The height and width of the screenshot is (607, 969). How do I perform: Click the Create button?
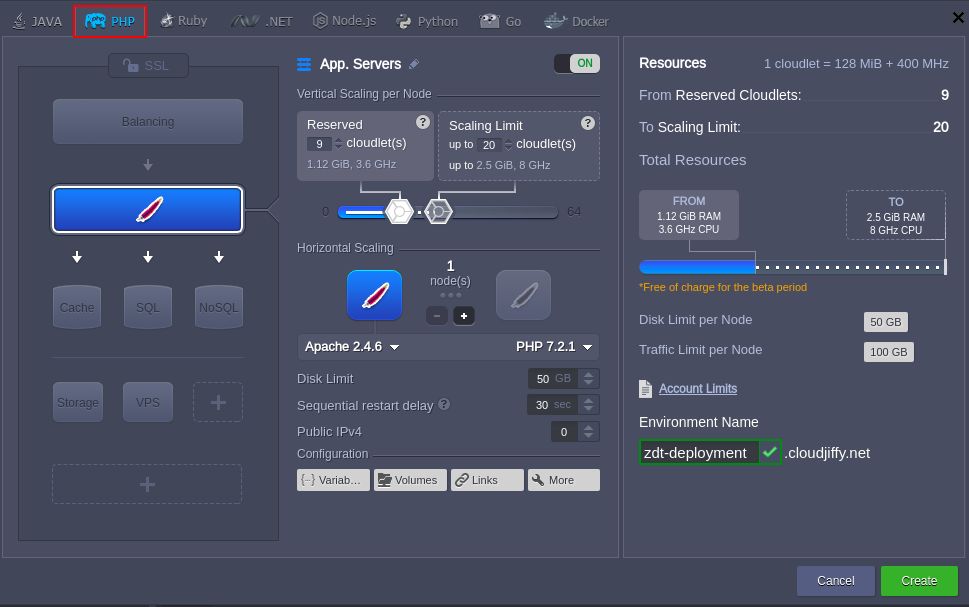coord(919,581)
